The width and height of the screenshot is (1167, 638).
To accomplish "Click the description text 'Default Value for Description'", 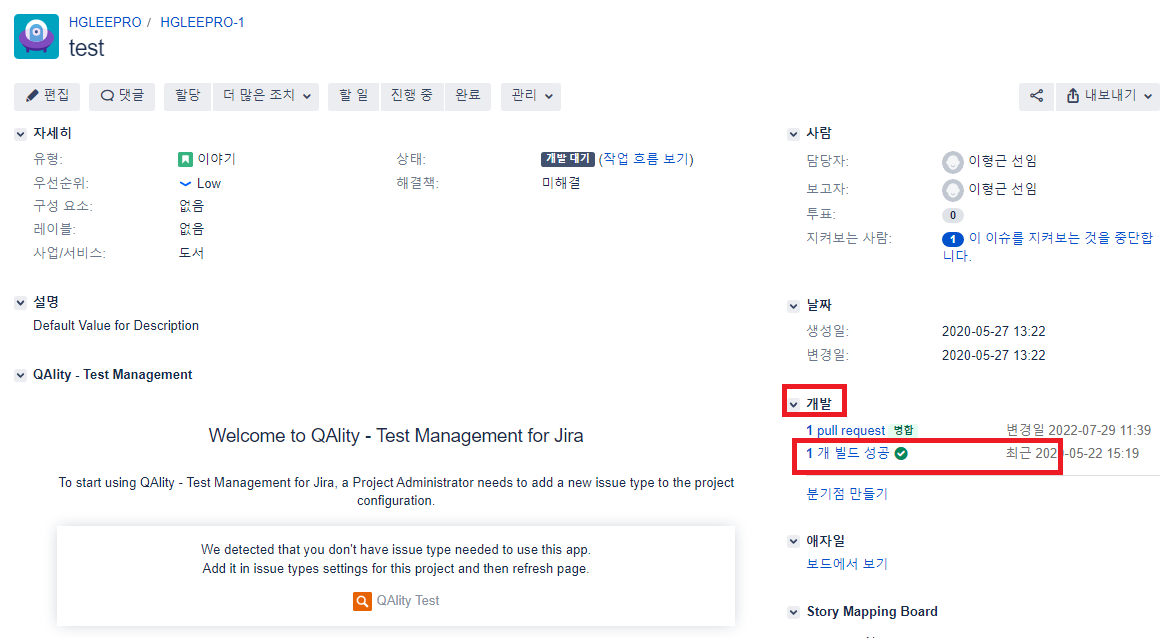I will pyautogui.click(x=116, y=326).
